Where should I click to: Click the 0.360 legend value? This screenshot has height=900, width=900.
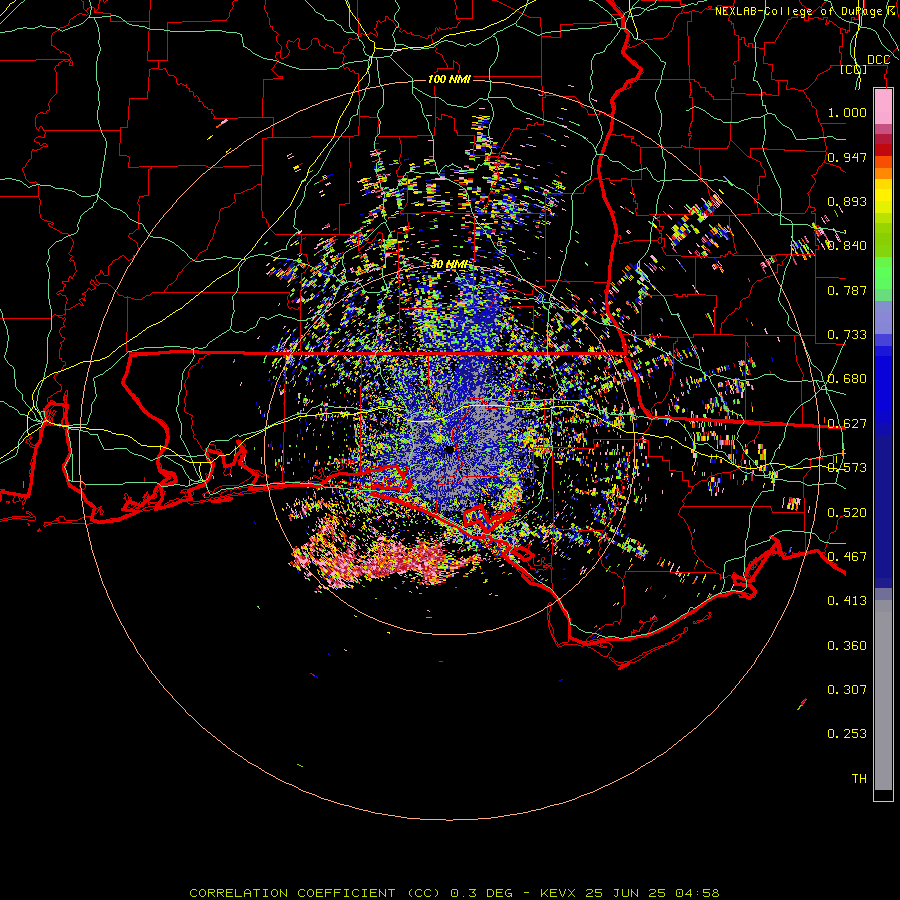coord(847,646)
